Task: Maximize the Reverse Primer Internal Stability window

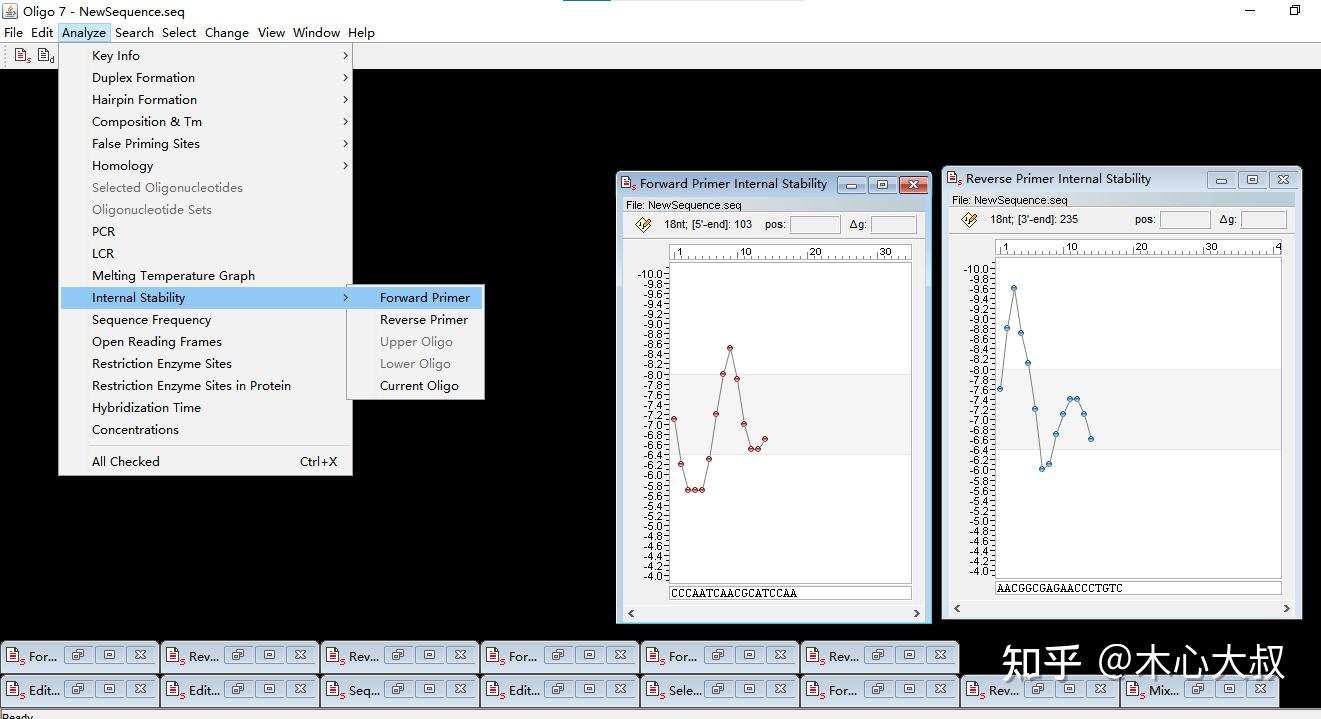Action: click(1252, 180)
